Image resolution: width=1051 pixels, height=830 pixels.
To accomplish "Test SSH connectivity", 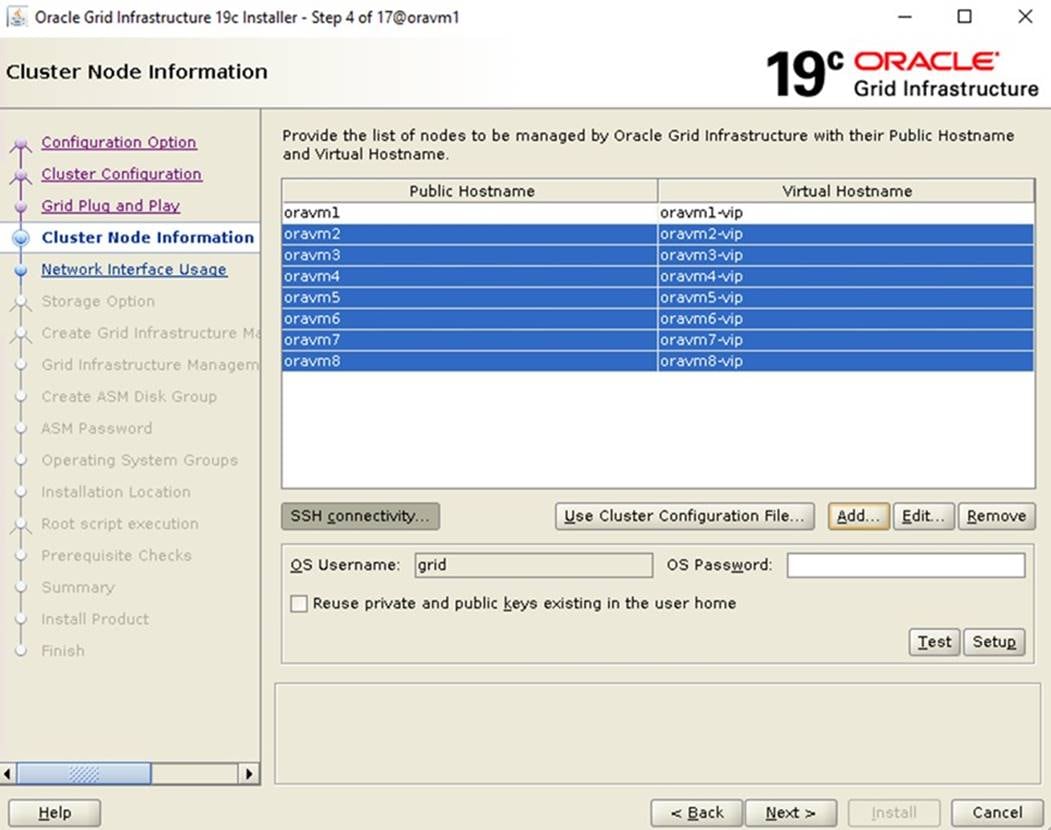I will [x=934, y=642].
